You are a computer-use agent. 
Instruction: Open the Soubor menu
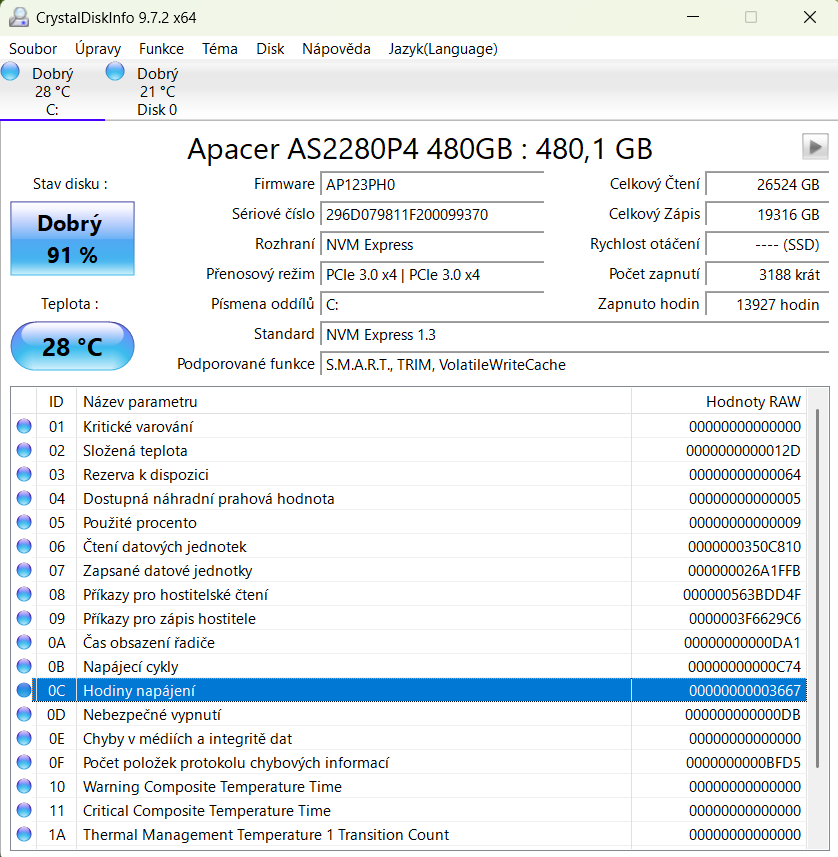coord(33,49)
